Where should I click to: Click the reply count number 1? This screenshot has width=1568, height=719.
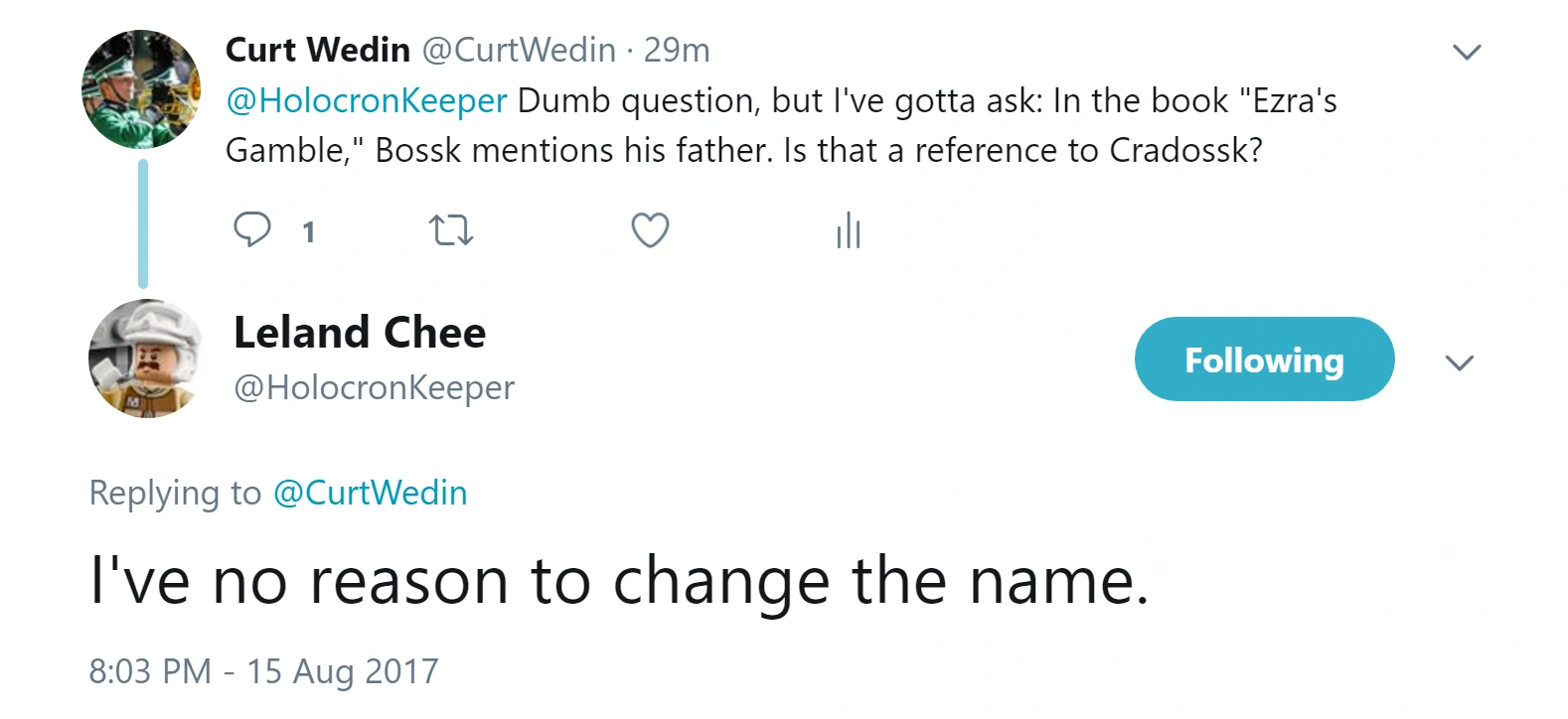pyautogui.click(x=309, y=232)
